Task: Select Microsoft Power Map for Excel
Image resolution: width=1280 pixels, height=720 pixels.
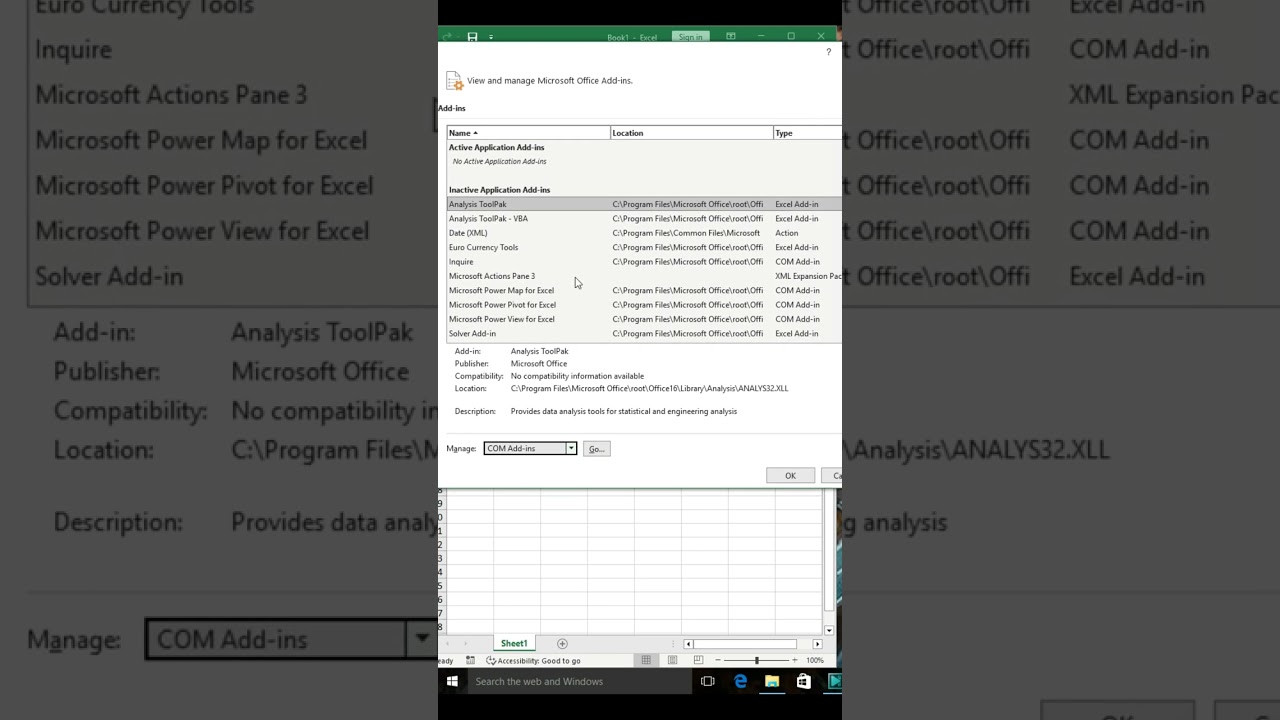Action: (644, 290)
